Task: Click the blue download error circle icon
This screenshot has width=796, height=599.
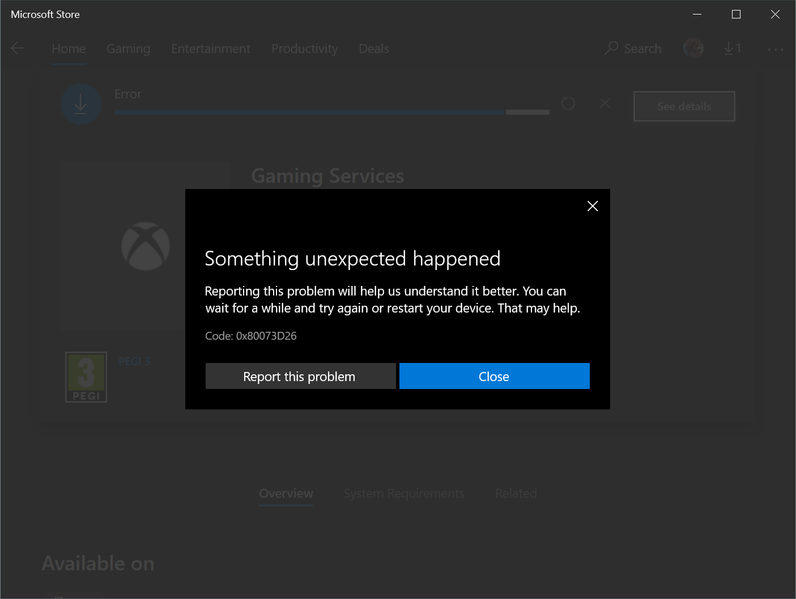Action: tap(81, 104)
